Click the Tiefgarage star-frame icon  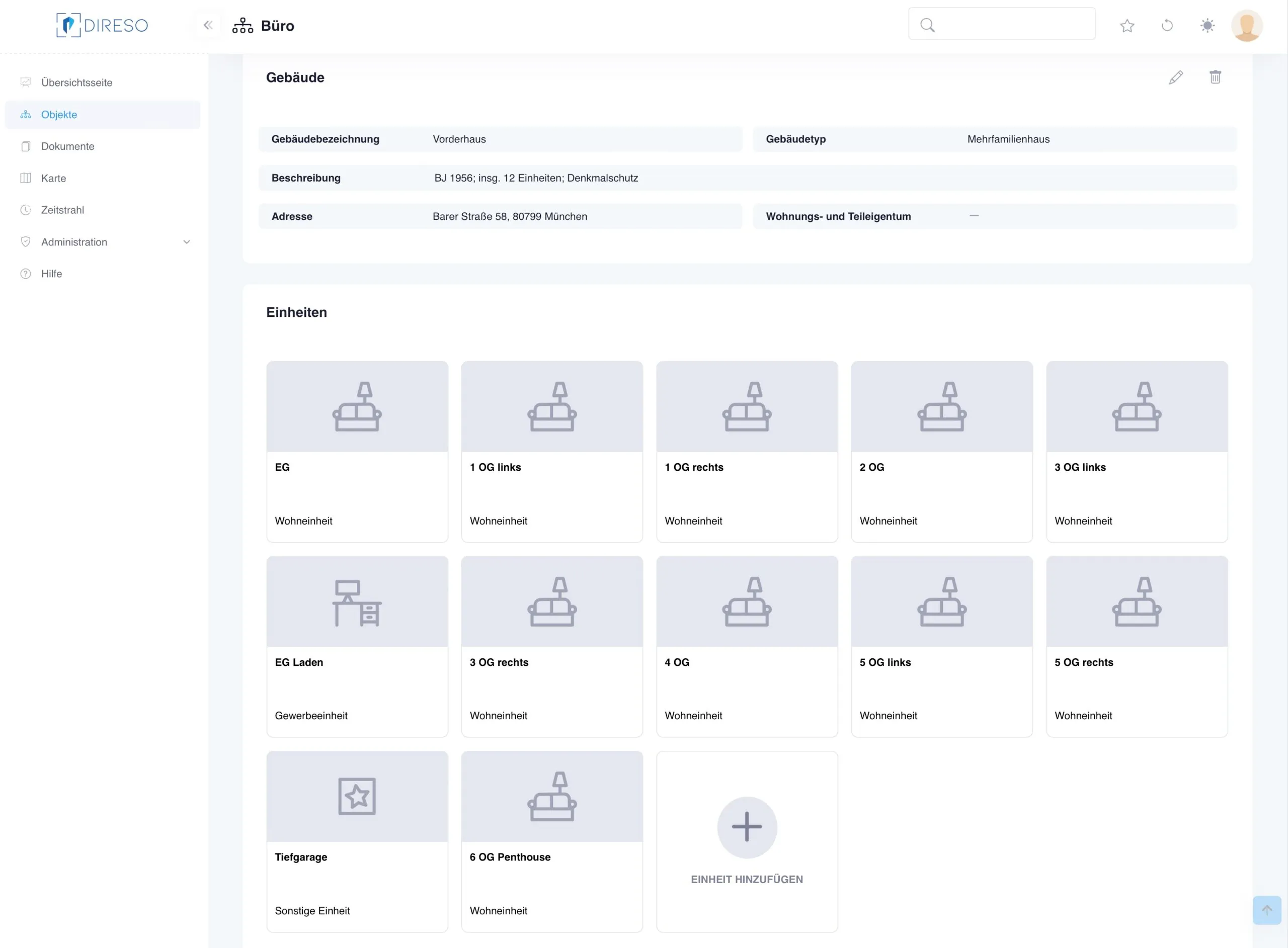pos(357,797)
